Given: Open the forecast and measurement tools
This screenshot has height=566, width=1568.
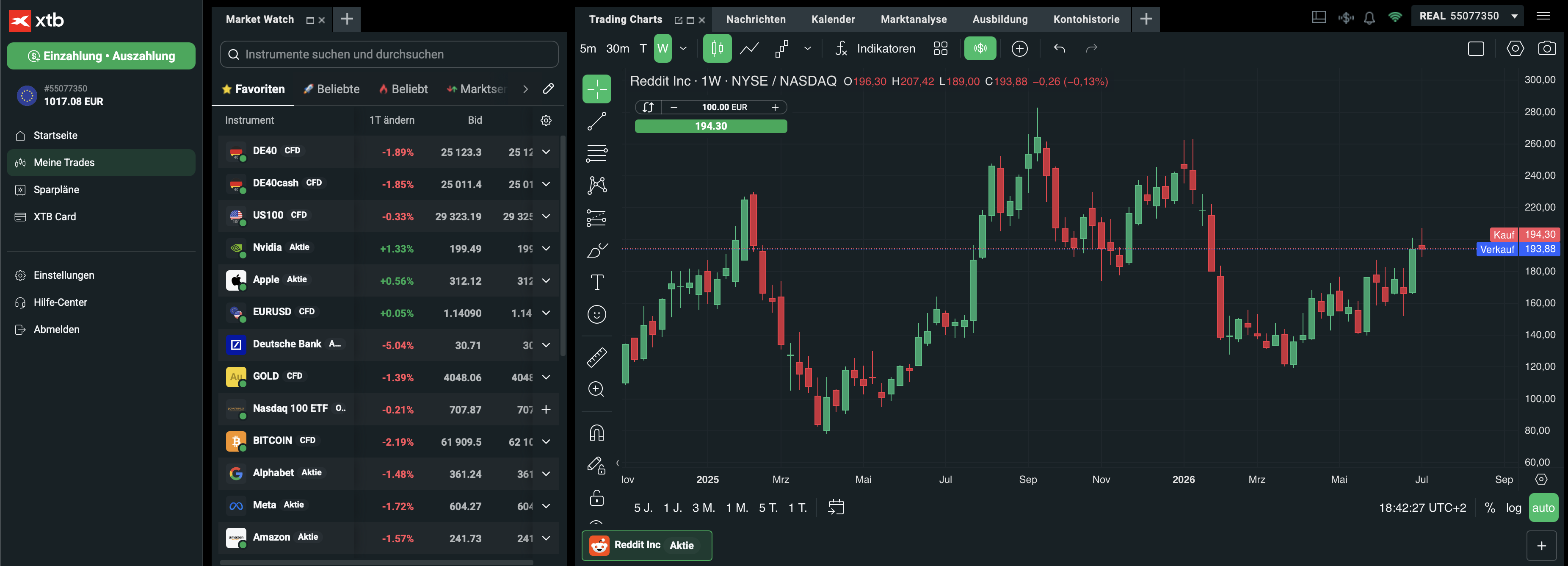Looking at the screenshot, I should (596, 217).
